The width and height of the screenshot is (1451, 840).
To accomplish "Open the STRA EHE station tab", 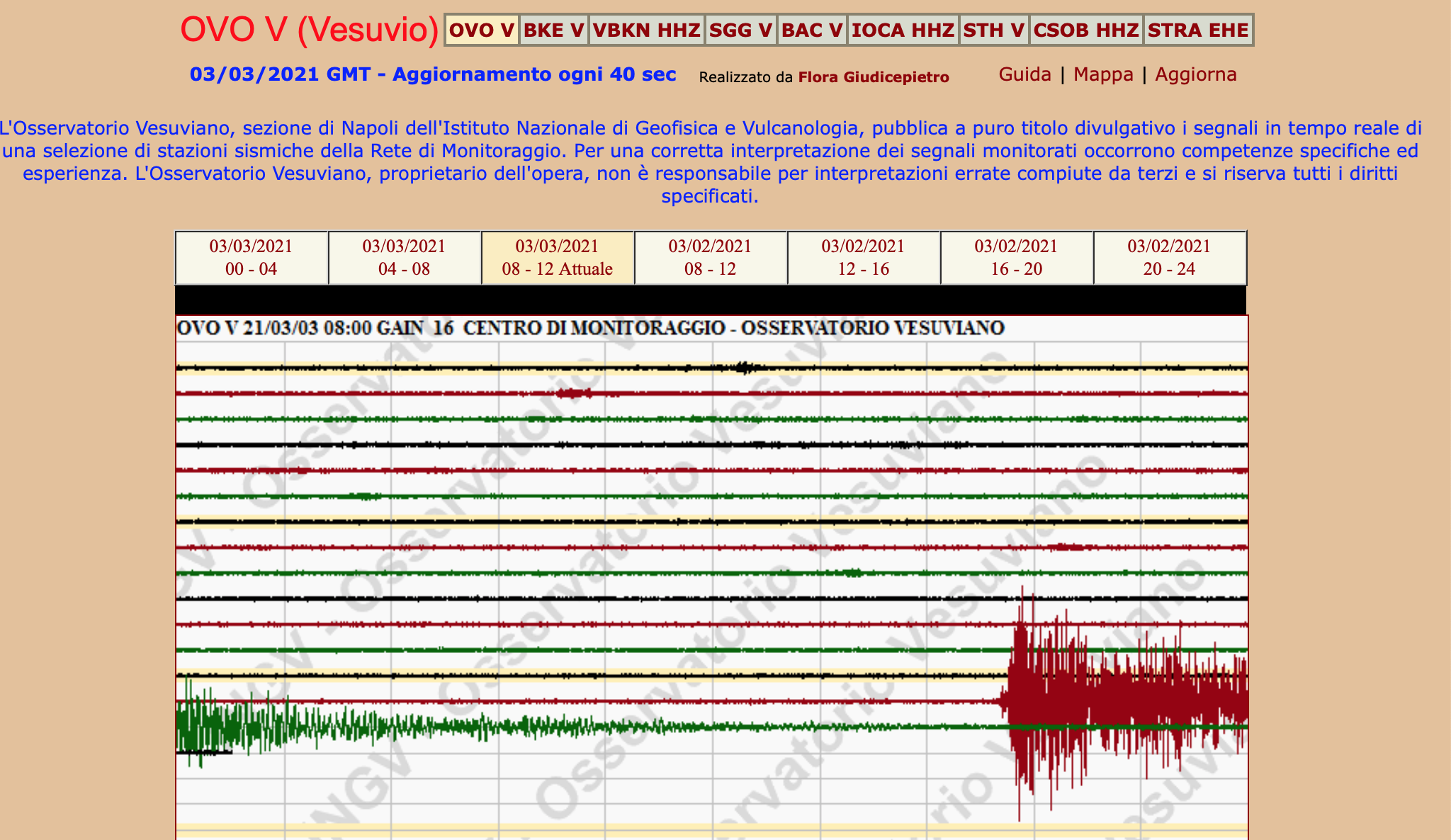I will (1198, 30).
